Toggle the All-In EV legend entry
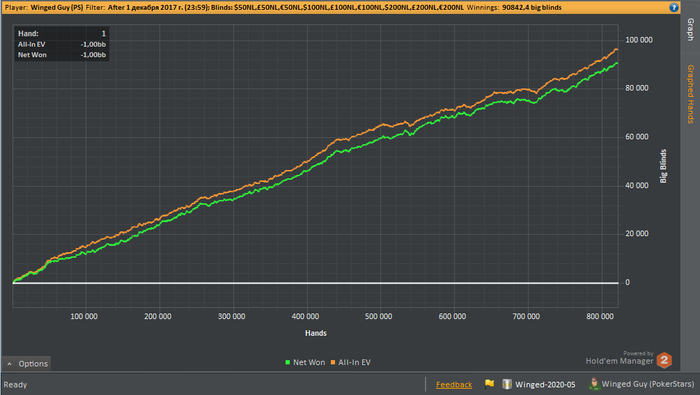700x395 pixels. point(350,362)
